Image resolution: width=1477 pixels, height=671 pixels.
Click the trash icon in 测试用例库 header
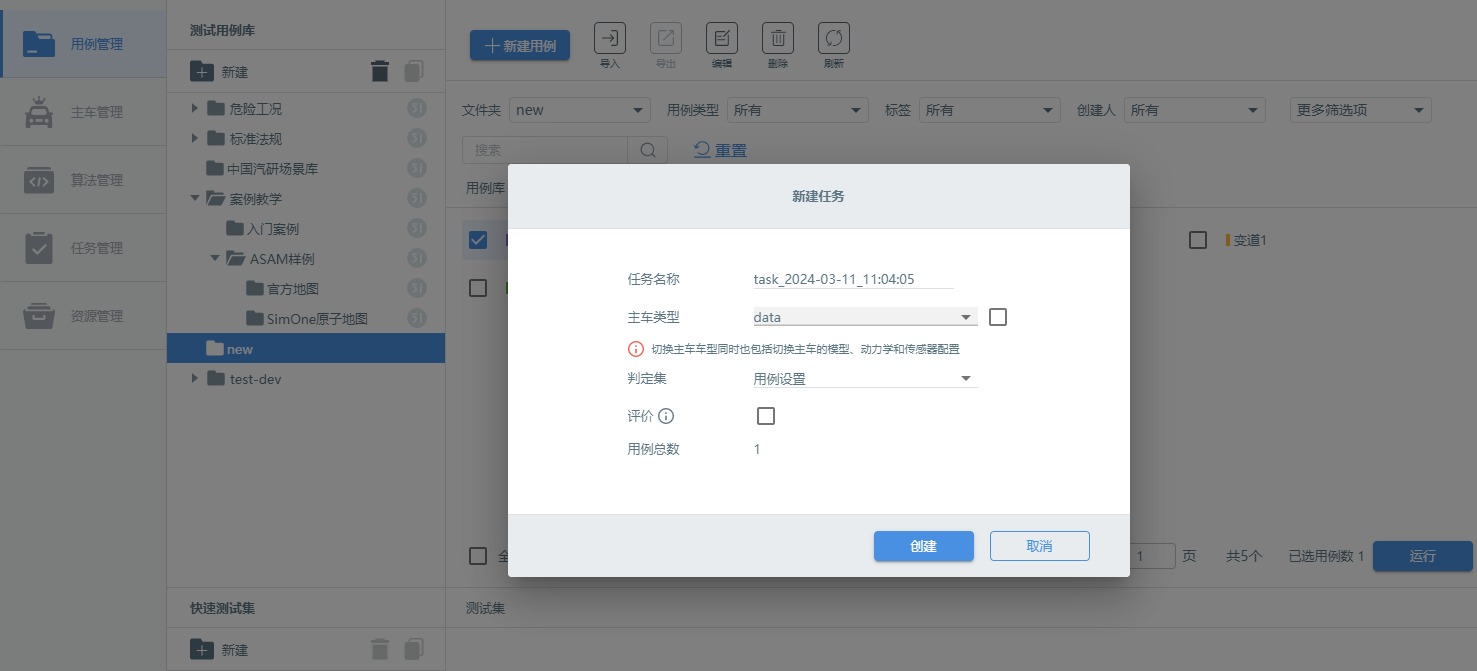[x=380, y=71]
